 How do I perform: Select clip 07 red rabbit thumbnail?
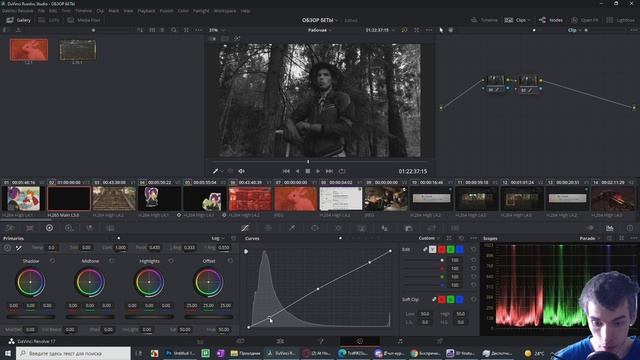[x=296, y=199]
